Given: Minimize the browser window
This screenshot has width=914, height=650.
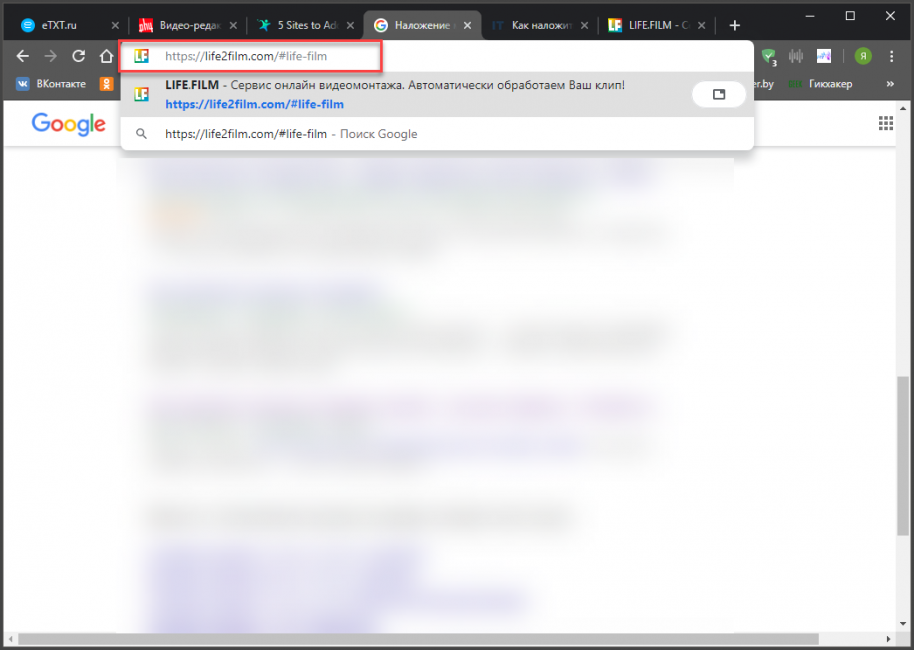Looking at the screenshot, I should coord(810,16).
